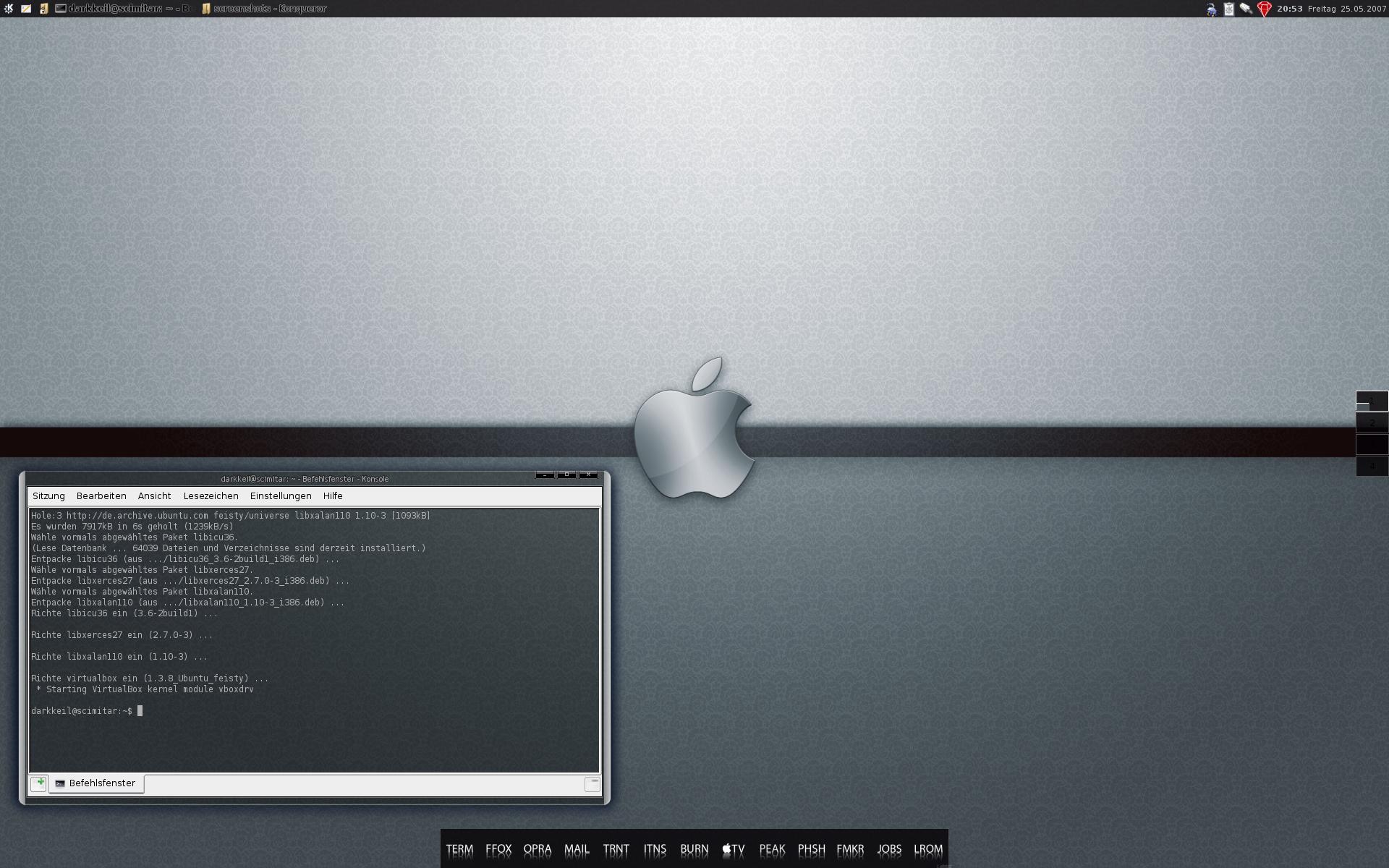Launch FFOX from the bottom dock
Screen dimensions: 1389x868
coord(498,849)
